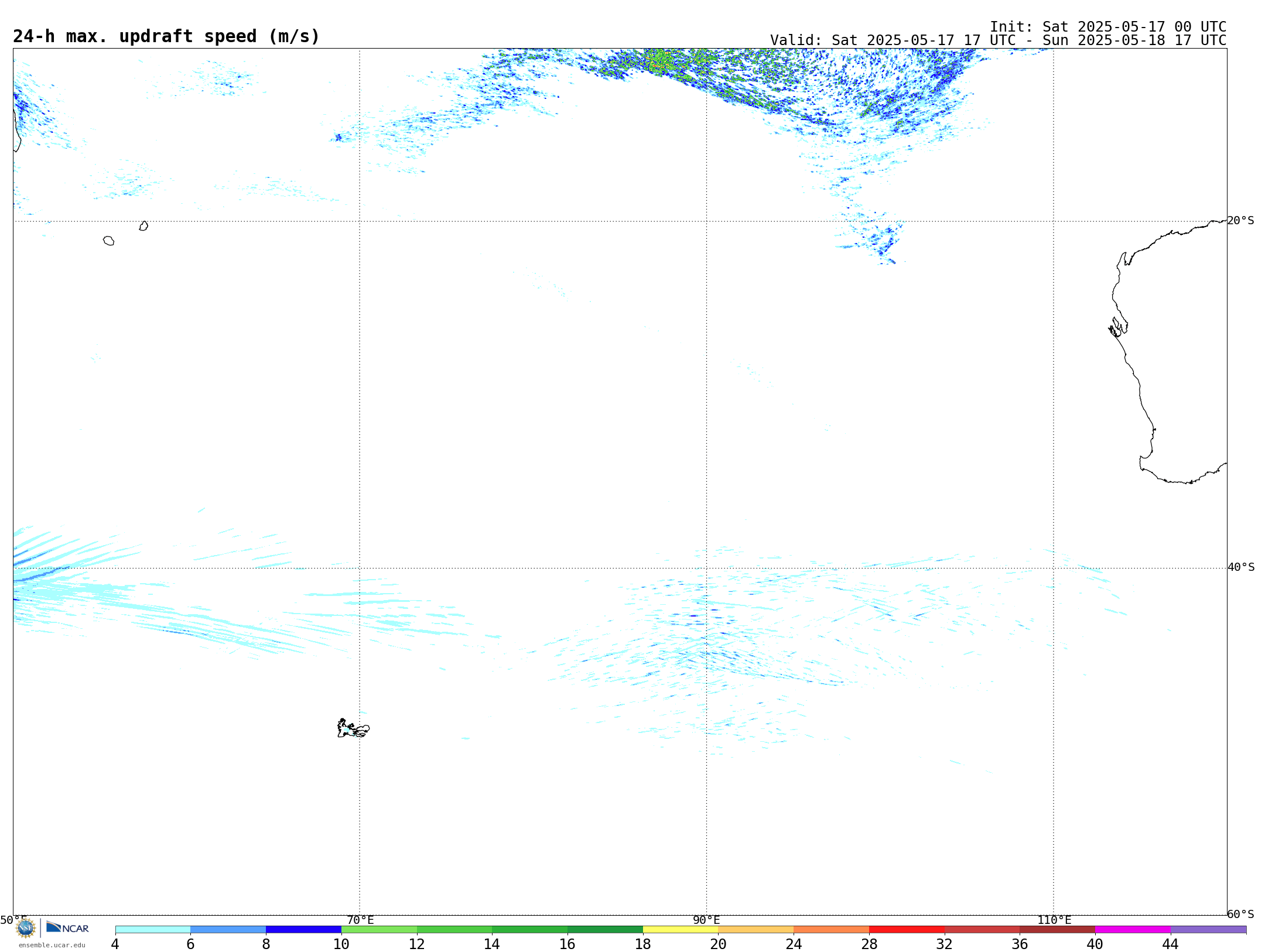Click the bright red 28-32 color swatch
1265x952 pixels.
click(907, 930)
